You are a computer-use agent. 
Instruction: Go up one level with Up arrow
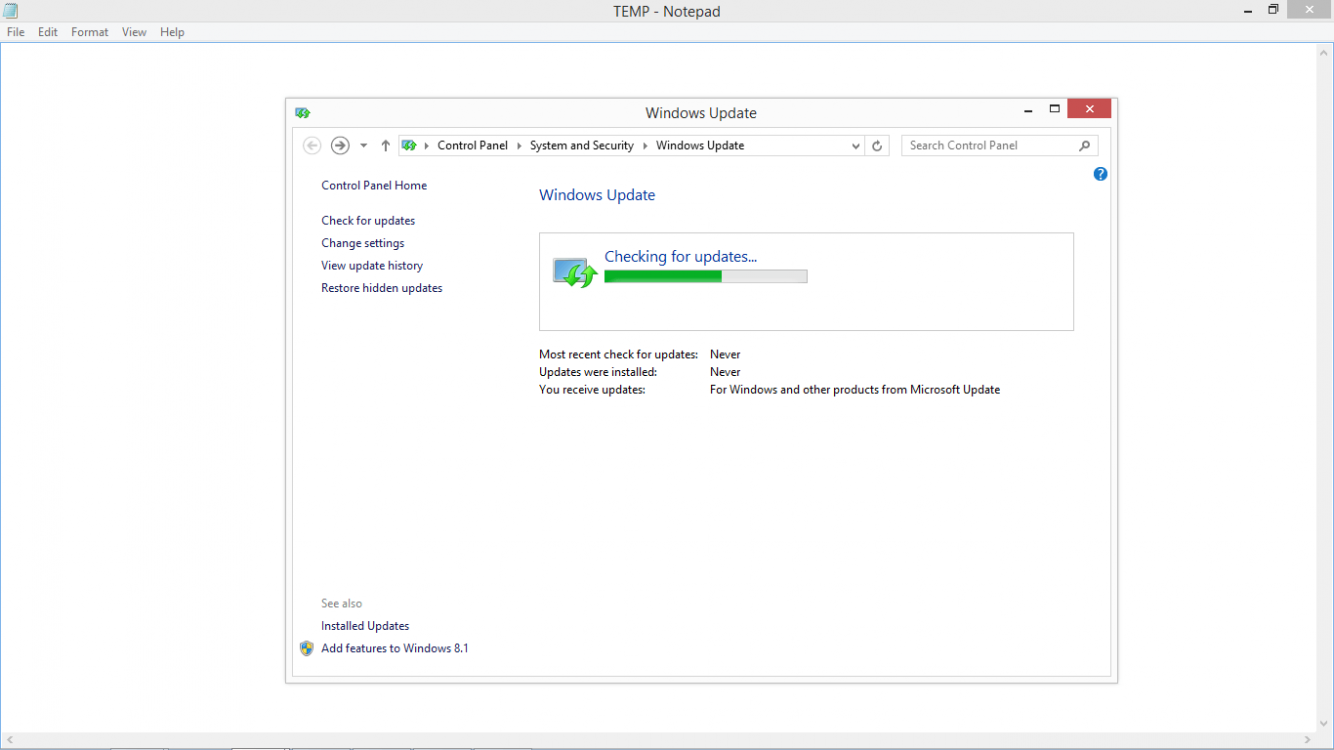click(x=385, y=146)
